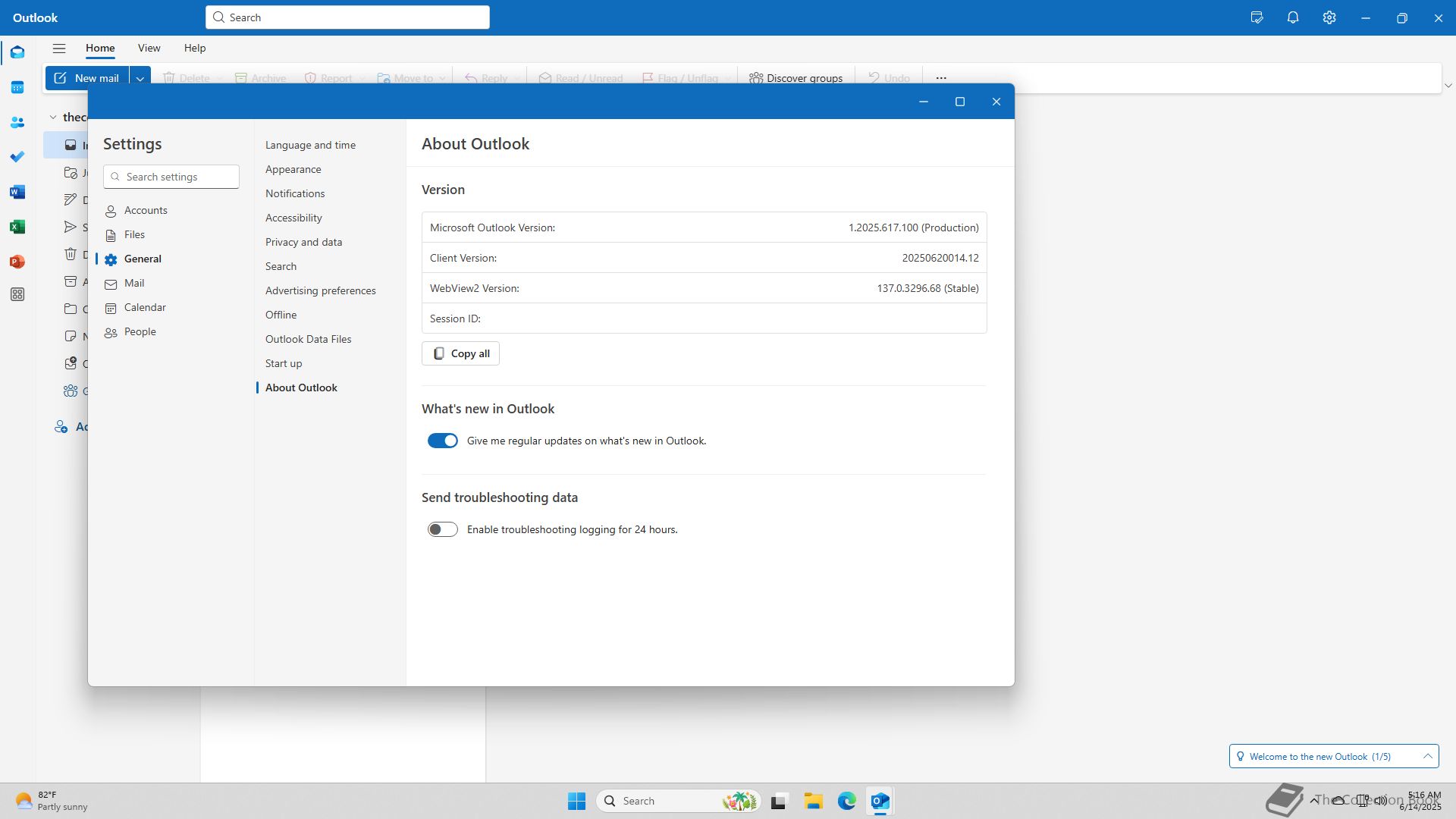Toggle the hamburger navigation pane button
Viewport: 1456px width, 819px height.
tap(59, 48)
